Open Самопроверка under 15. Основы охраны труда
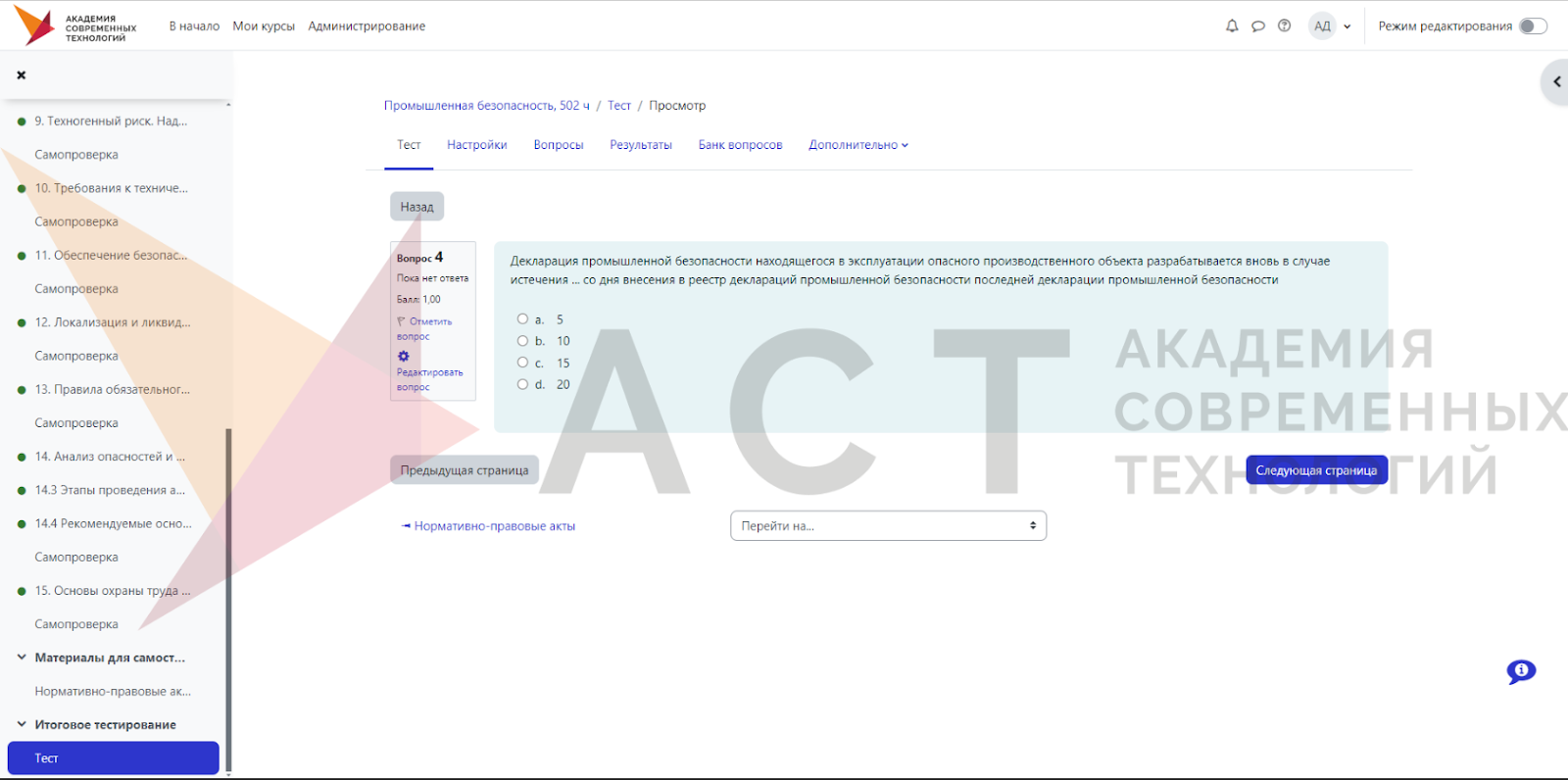Screen dimensions: 1568x780 [x=76, y=624]
